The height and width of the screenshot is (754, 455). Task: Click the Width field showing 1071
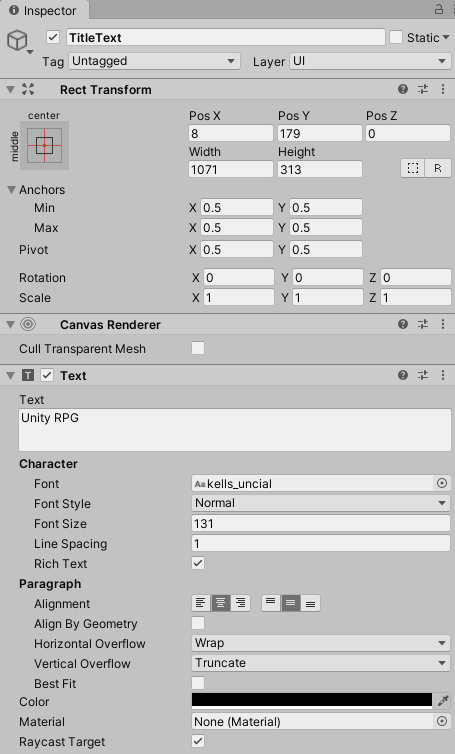231,169
